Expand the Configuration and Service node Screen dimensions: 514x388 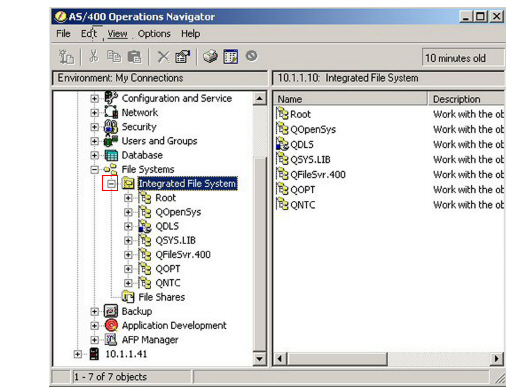94,98
